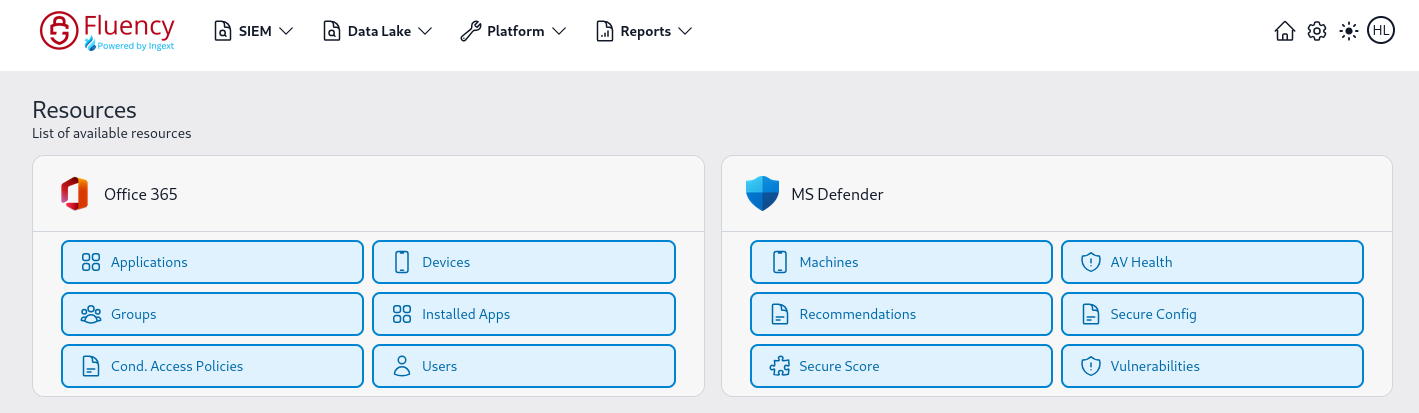This screenshot has height=413, width=1419.
Task: Expand the Reports chevron arrow
Action: click(685, 31)
